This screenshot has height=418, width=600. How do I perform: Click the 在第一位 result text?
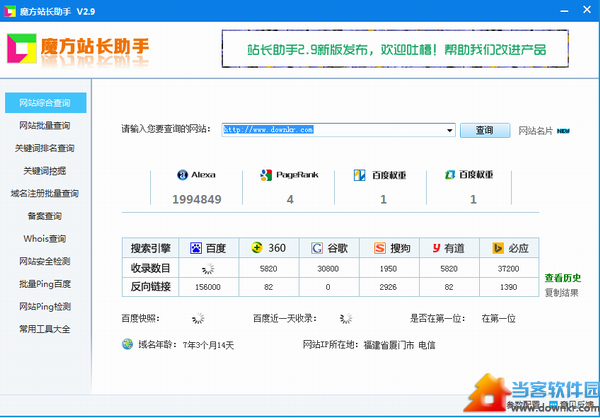tap(499, 318)
